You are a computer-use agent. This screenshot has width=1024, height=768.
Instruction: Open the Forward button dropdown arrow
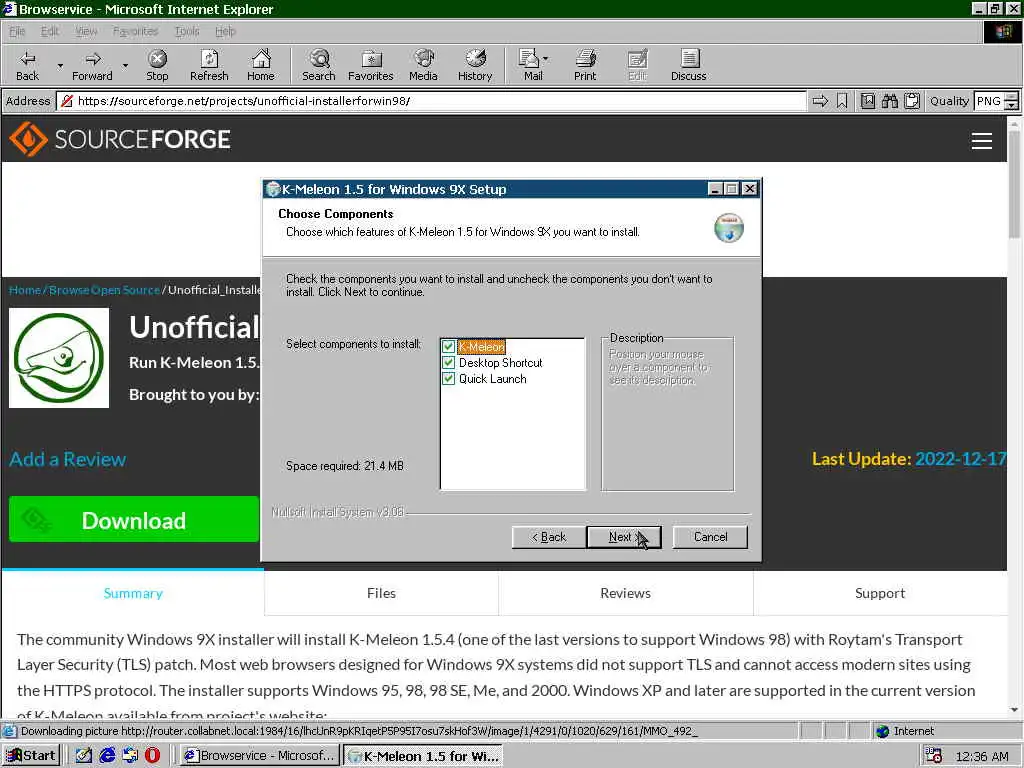coord(125,65)
